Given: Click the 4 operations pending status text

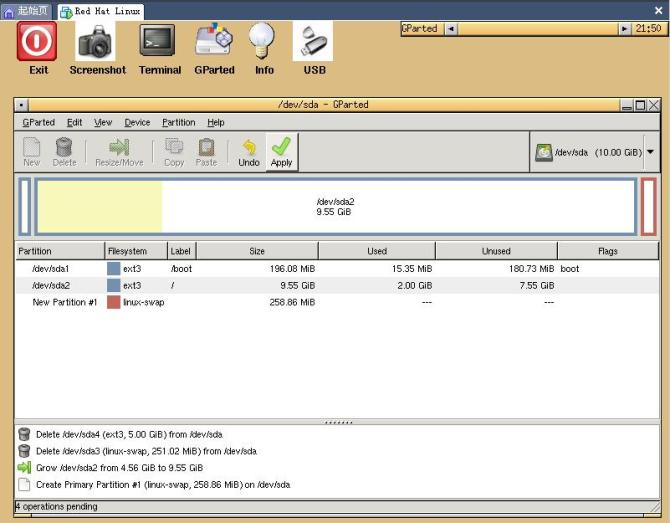Looking at the screenshot, I should click(56, 506).
